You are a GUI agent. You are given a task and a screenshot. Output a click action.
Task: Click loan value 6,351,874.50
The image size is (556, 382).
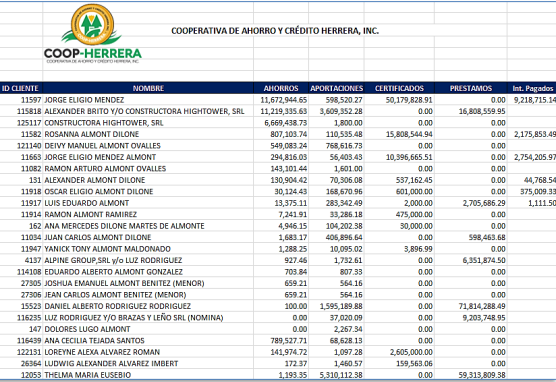(484, 260)
